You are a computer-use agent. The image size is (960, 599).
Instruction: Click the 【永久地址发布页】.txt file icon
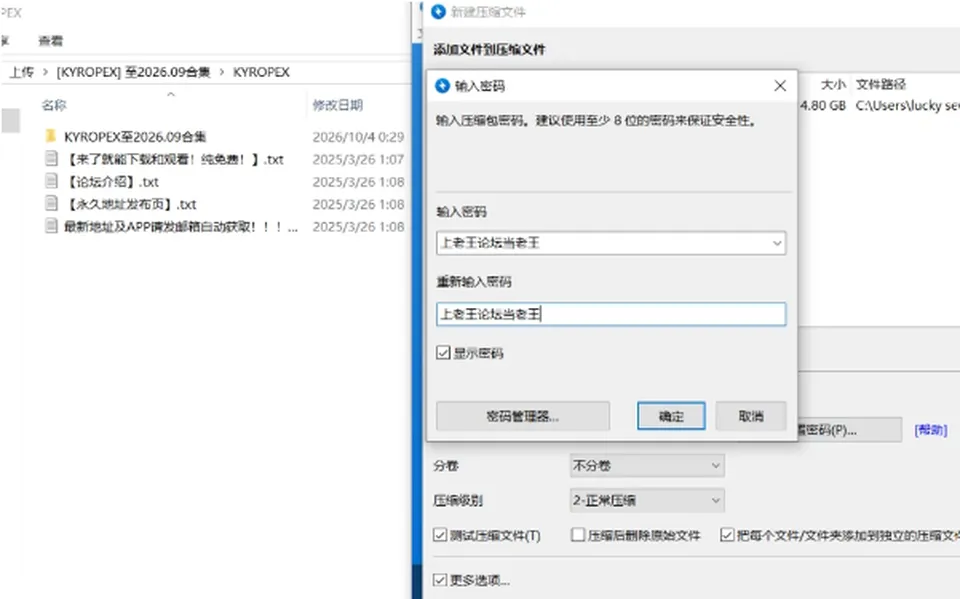point(51,203)
